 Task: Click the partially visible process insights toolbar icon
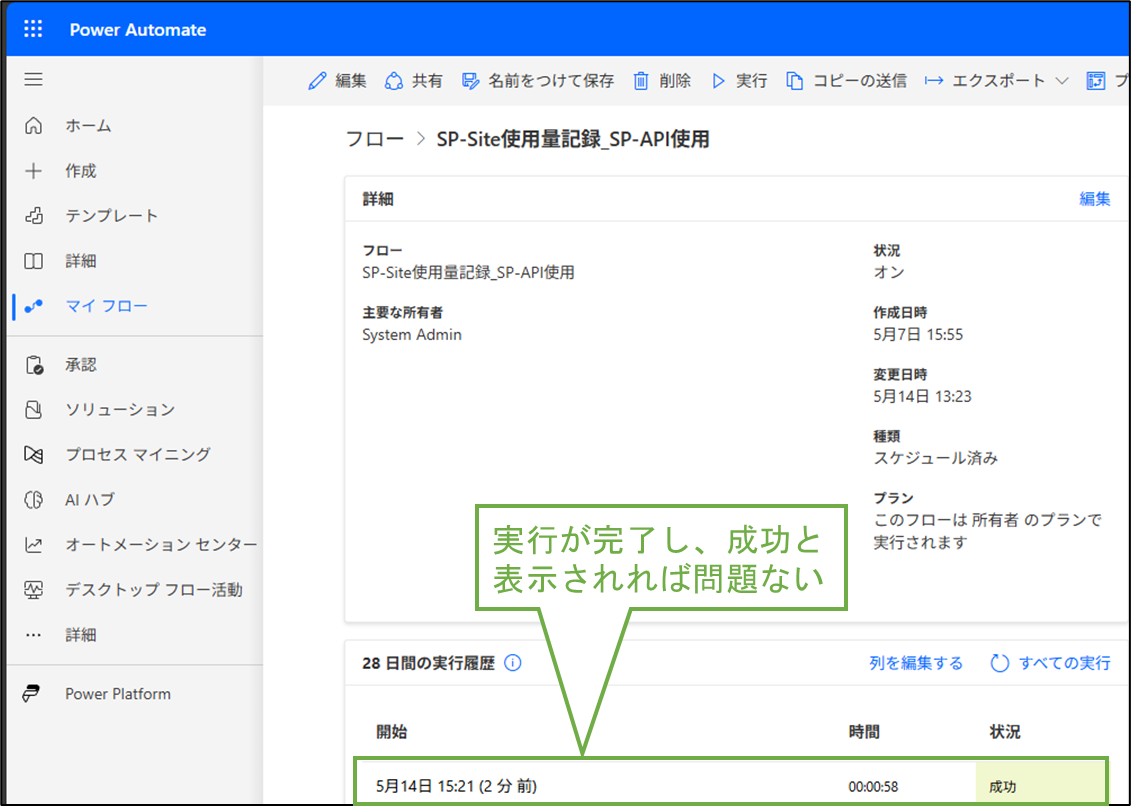[x=1096, y=81]
